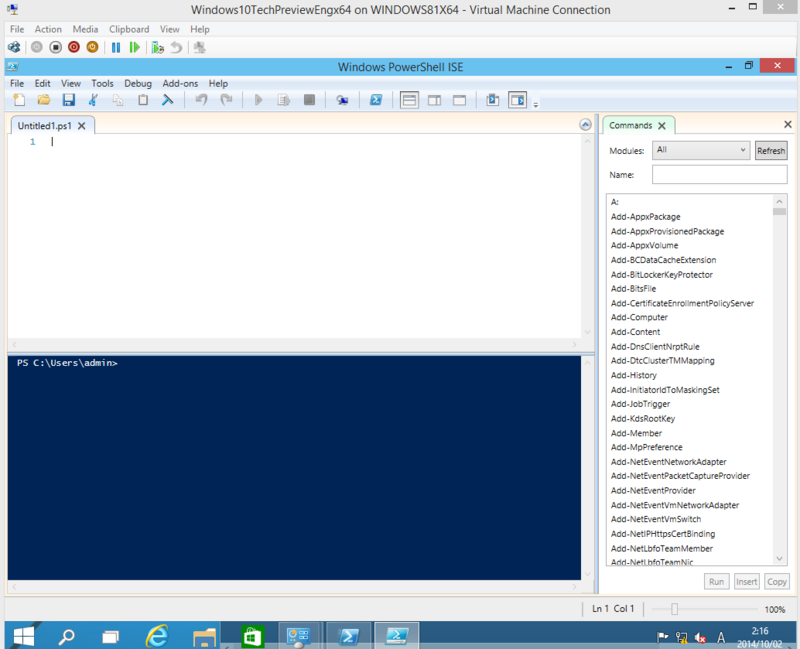Click the Stop Operation square icon

point(309,100)
